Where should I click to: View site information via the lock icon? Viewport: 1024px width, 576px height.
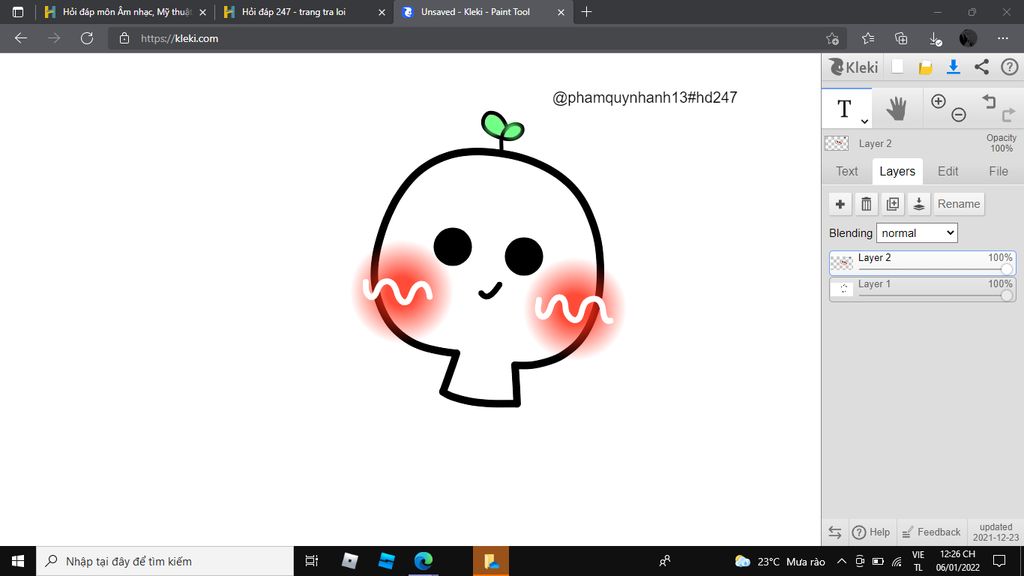[x=124, y=39]
